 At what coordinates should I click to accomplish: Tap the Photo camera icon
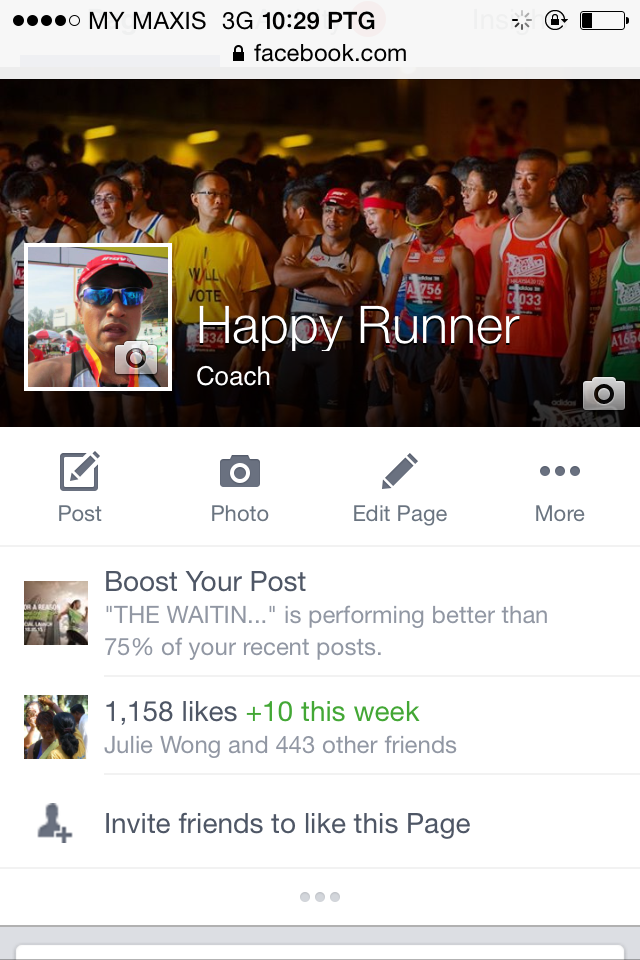click(239, 471)
